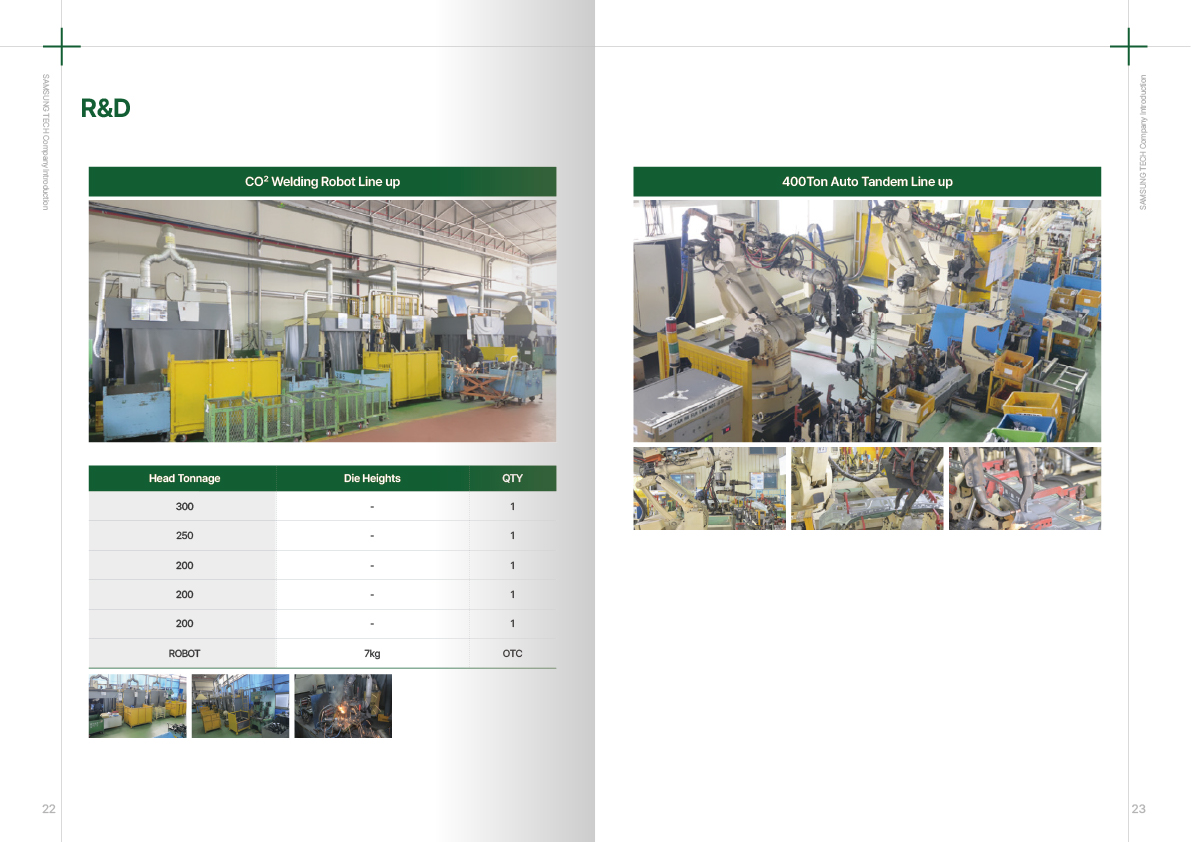Click the 250 head tonnage cell
Image resolution: width=1191 pixels, height=842 pixels.
pos(184,536)
